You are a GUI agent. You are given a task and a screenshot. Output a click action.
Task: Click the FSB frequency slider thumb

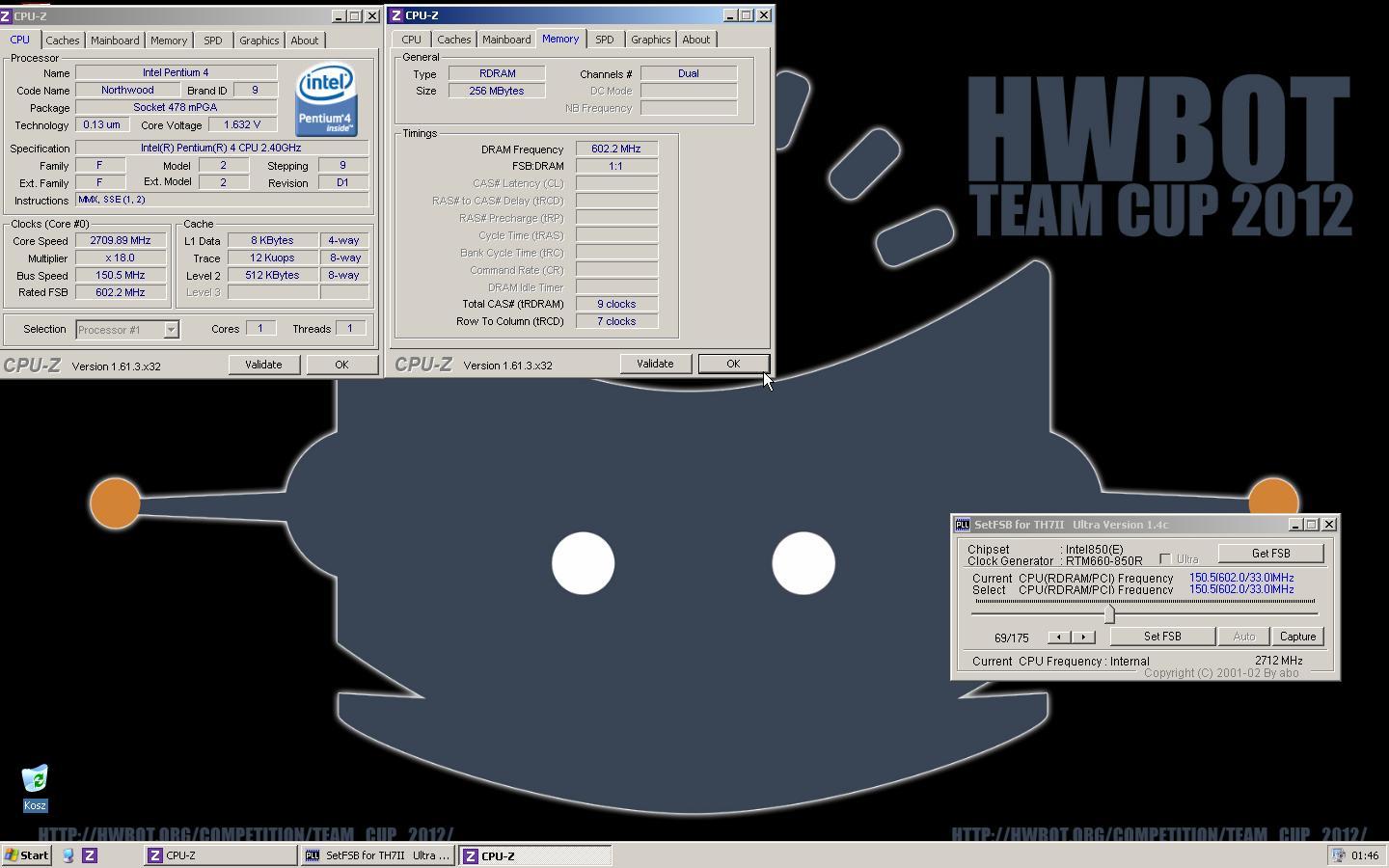point(1109,613)
